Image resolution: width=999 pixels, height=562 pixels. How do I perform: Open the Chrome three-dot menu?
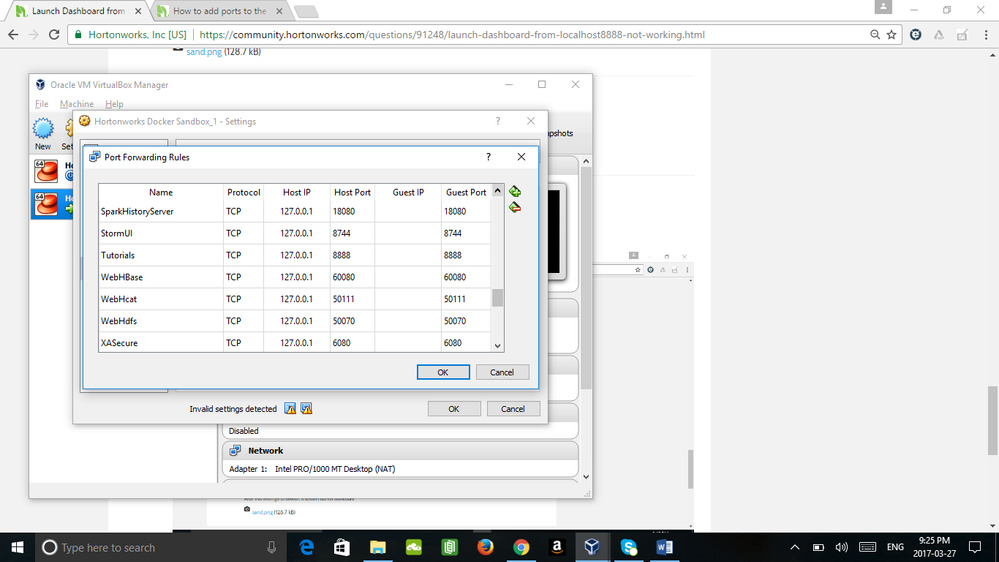click(986, 35)
